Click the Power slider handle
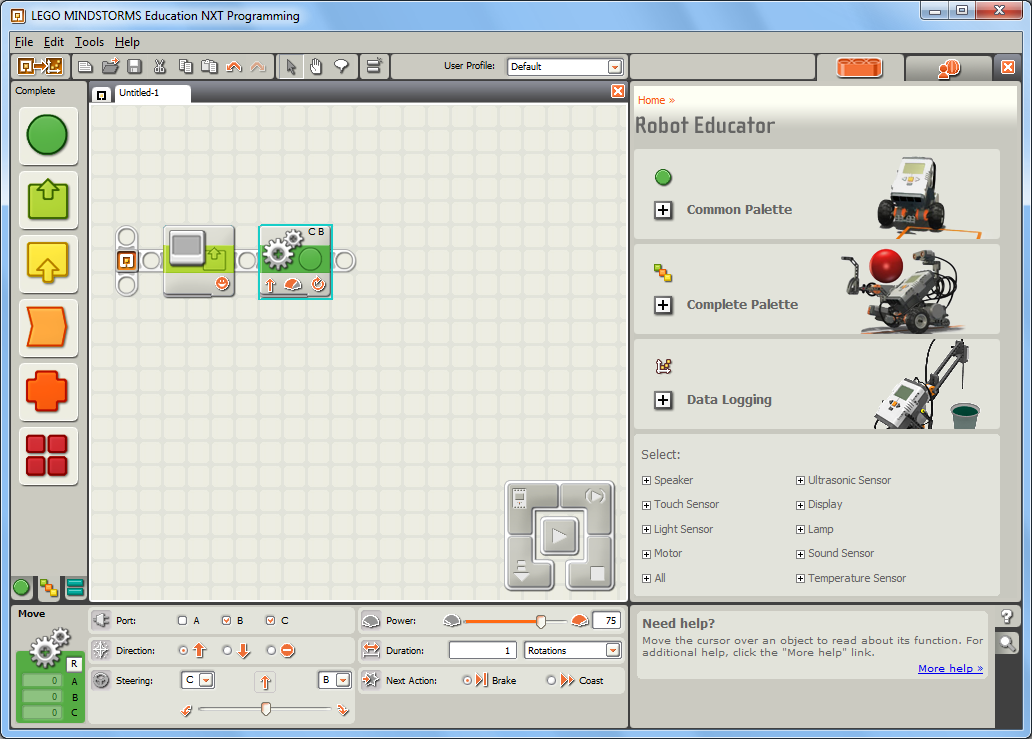1032x739 pixels. [x=540, y=621]
